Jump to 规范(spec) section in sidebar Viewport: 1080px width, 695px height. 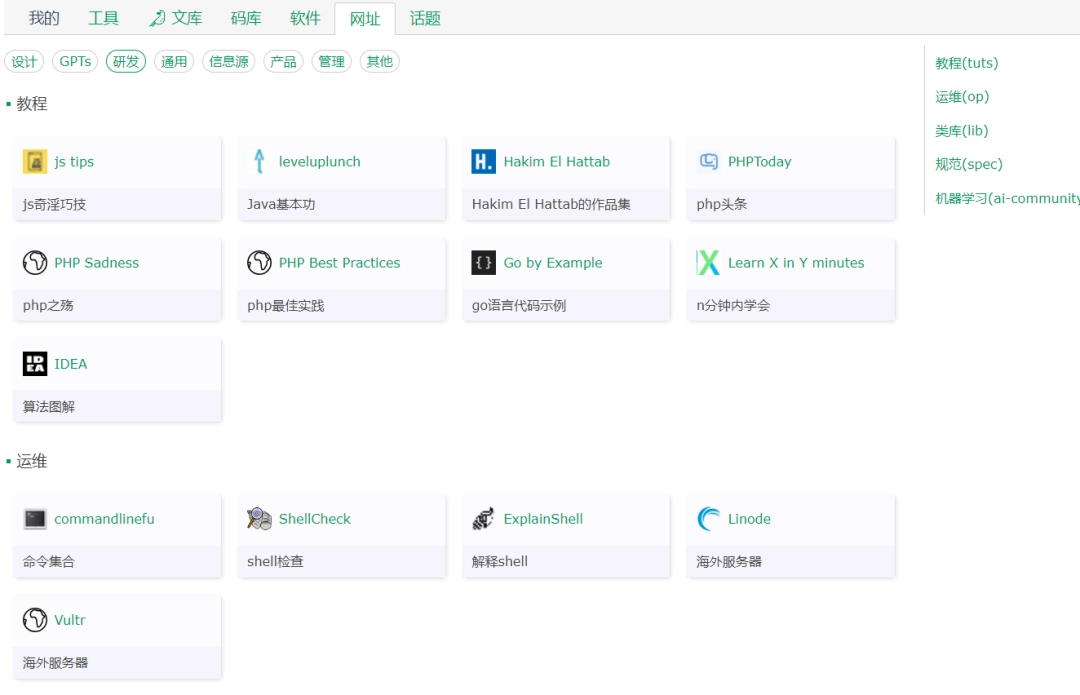[x=968, y=165]
